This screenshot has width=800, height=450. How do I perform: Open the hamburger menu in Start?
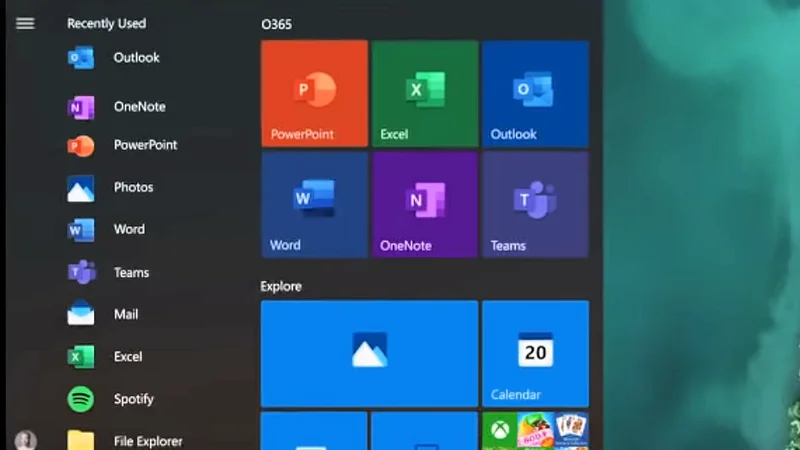(25, 23)
